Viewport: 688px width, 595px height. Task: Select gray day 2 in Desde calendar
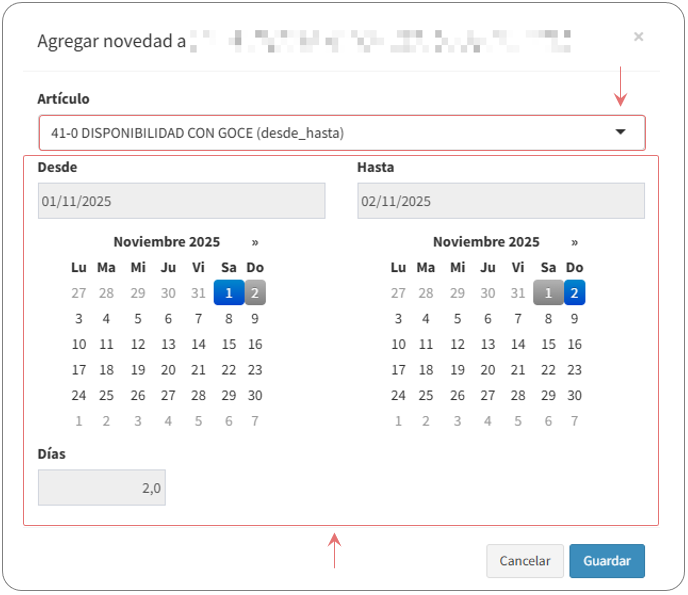[255, 292]
